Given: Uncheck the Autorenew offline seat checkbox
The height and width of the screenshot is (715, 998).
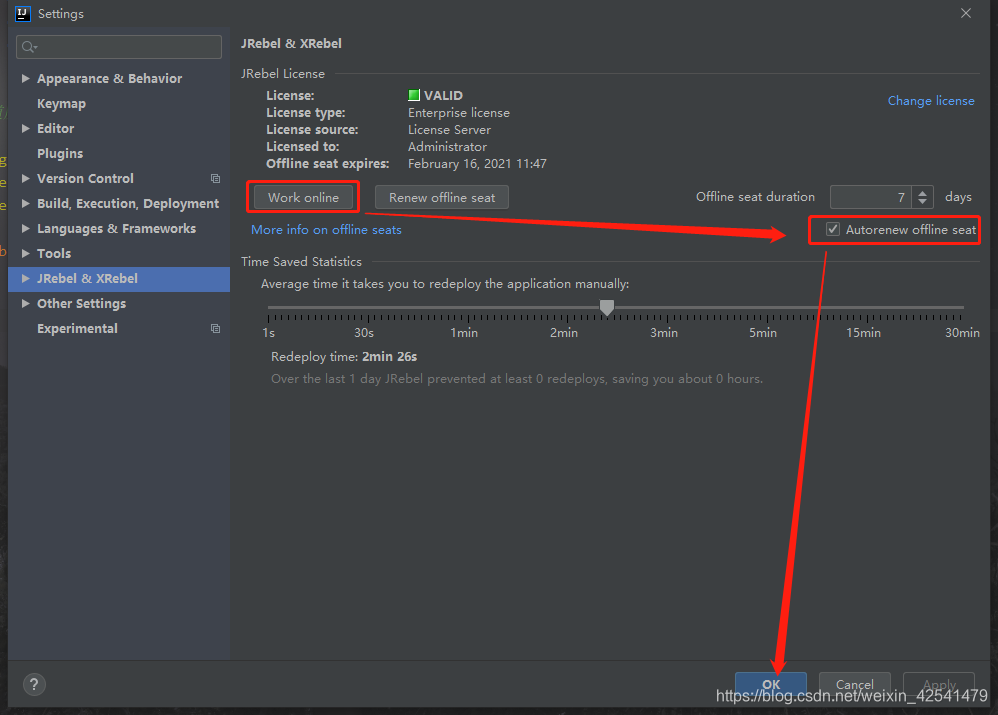Looking at the screenshot, I should [833, 229].
